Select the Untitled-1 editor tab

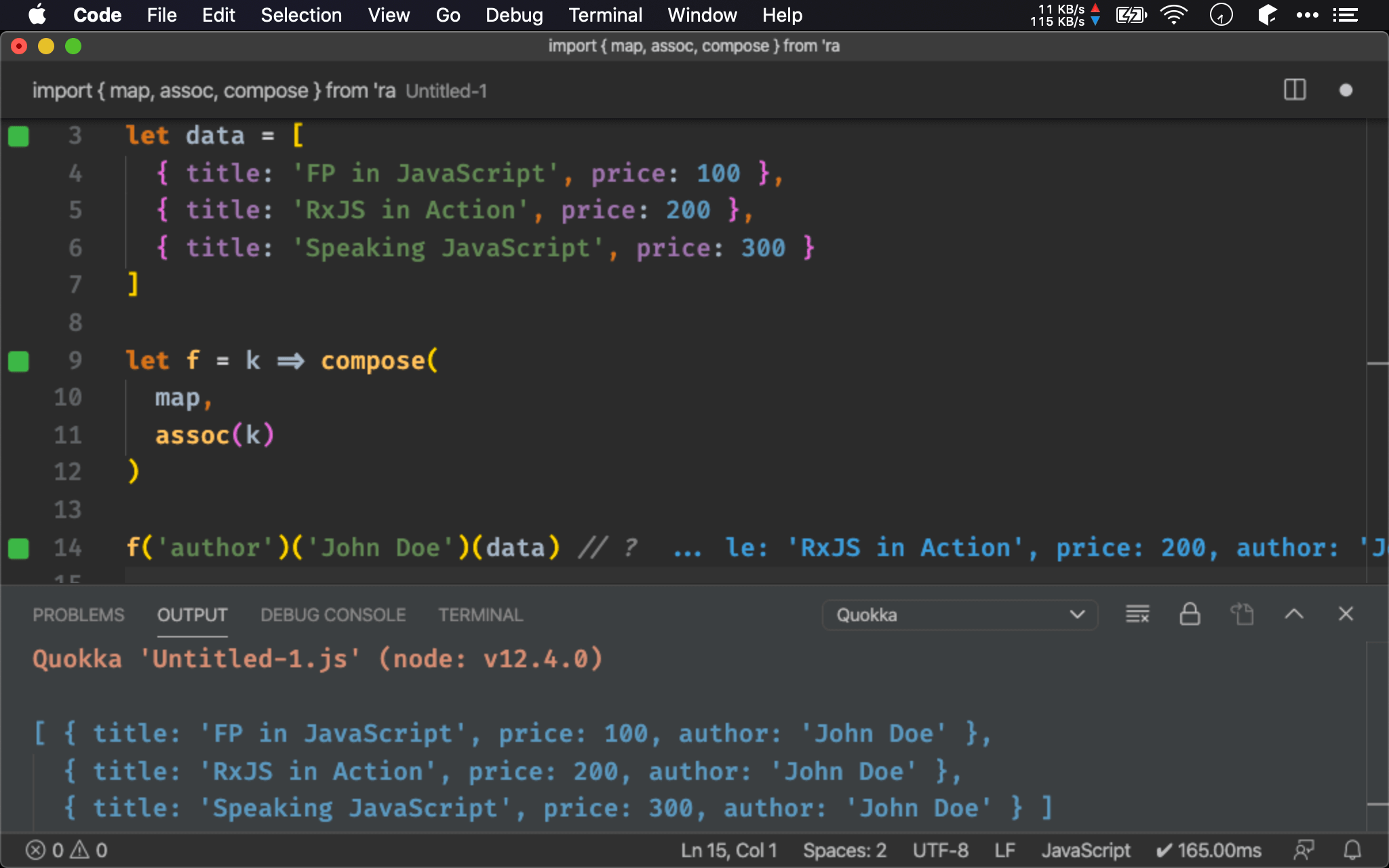click(x=260, y=91)
